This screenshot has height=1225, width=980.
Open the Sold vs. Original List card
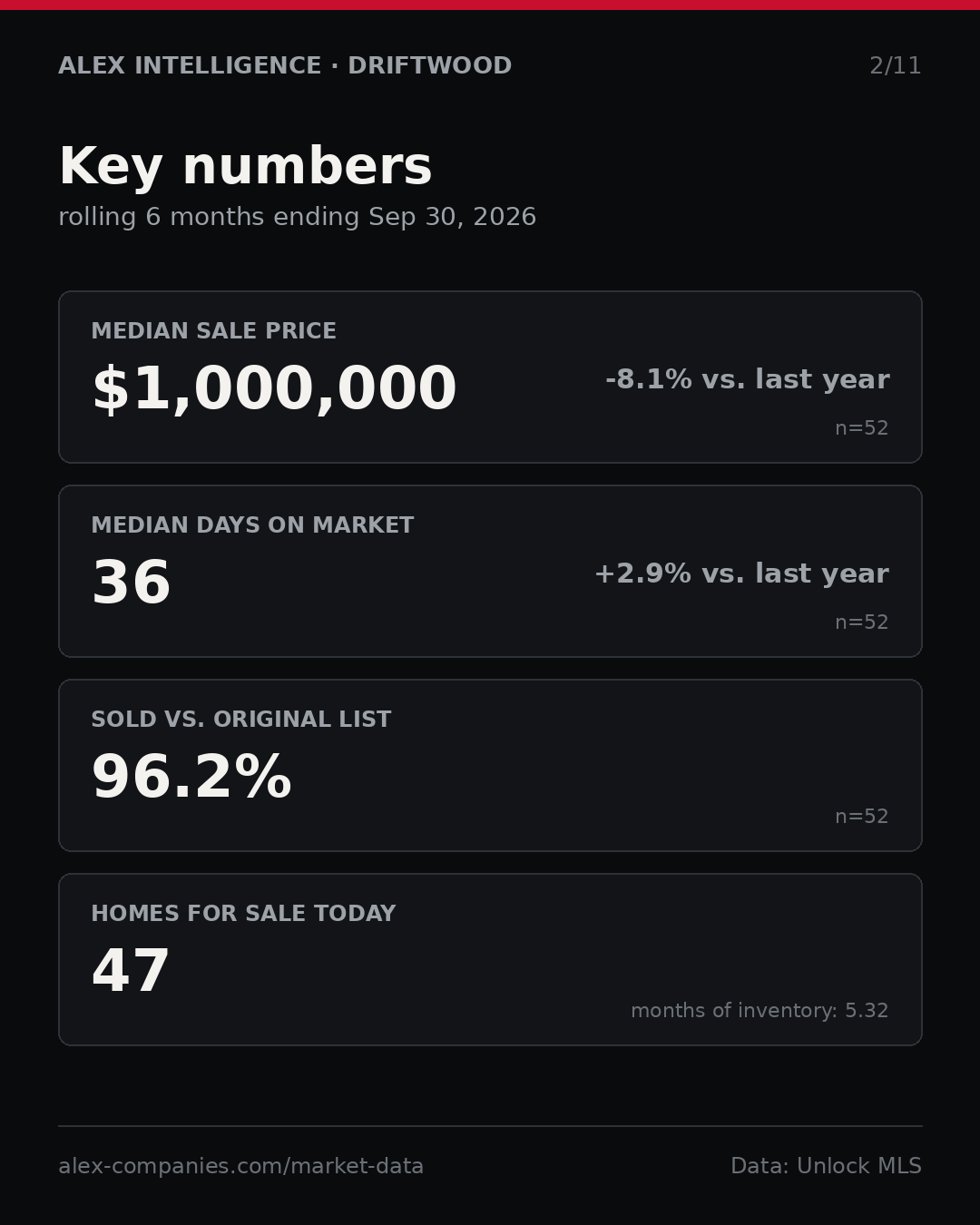(490, 765)
